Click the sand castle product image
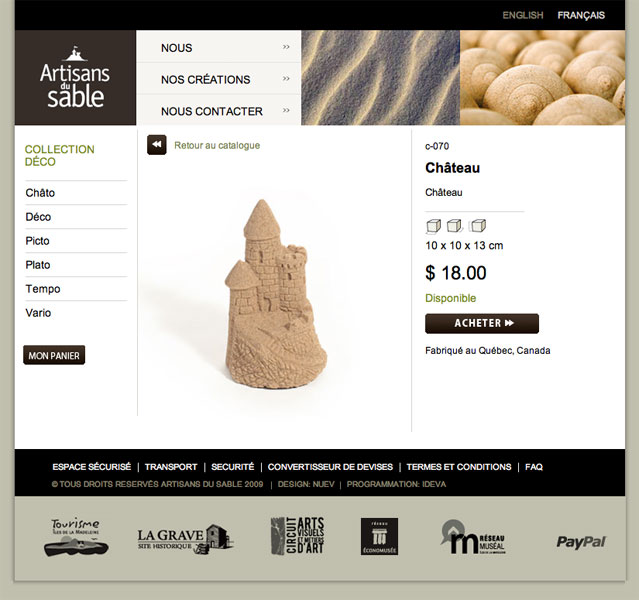Image resolution: width=639 pixels, height=600 pixels. click(276, 293)
